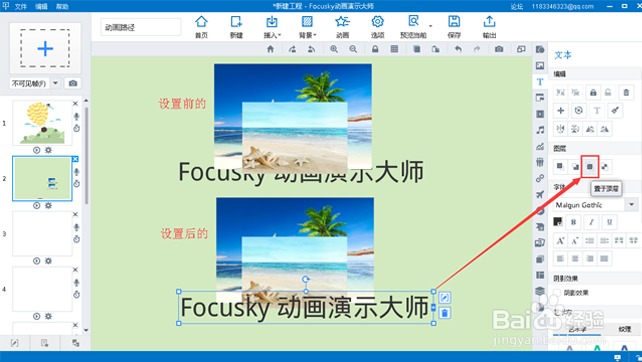Click the timer icon for frame 2
642x362 pixels.
click(x=77, y=184)
